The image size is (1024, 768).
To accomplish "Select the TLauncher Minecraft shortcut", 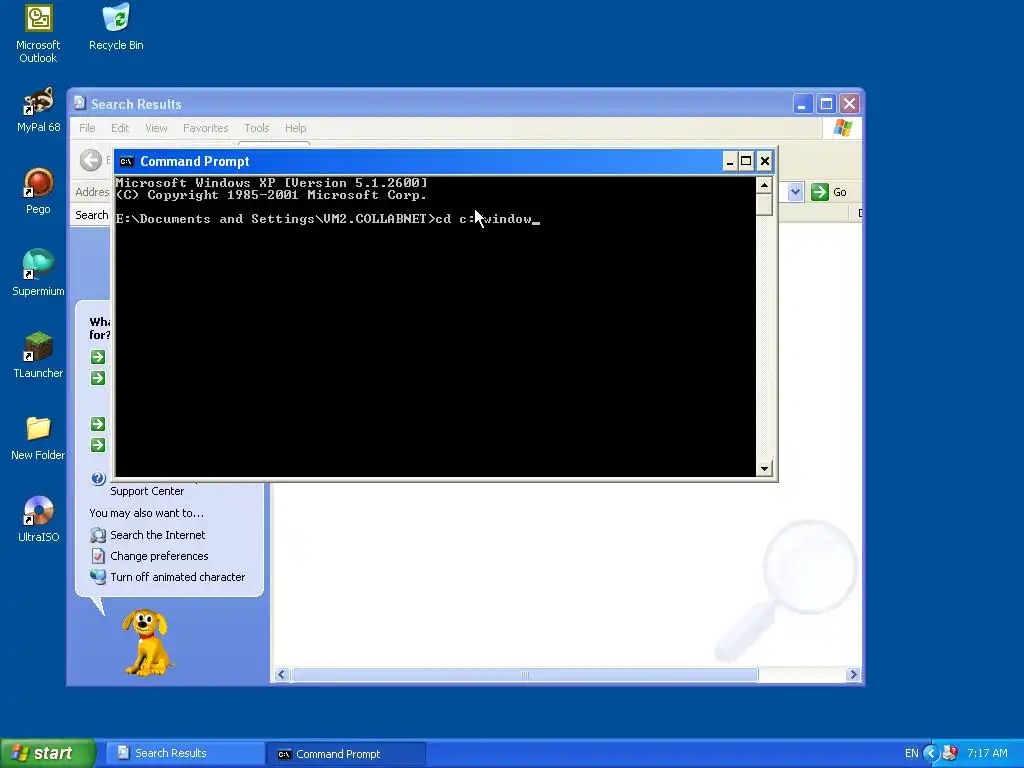I will point(38,355).
